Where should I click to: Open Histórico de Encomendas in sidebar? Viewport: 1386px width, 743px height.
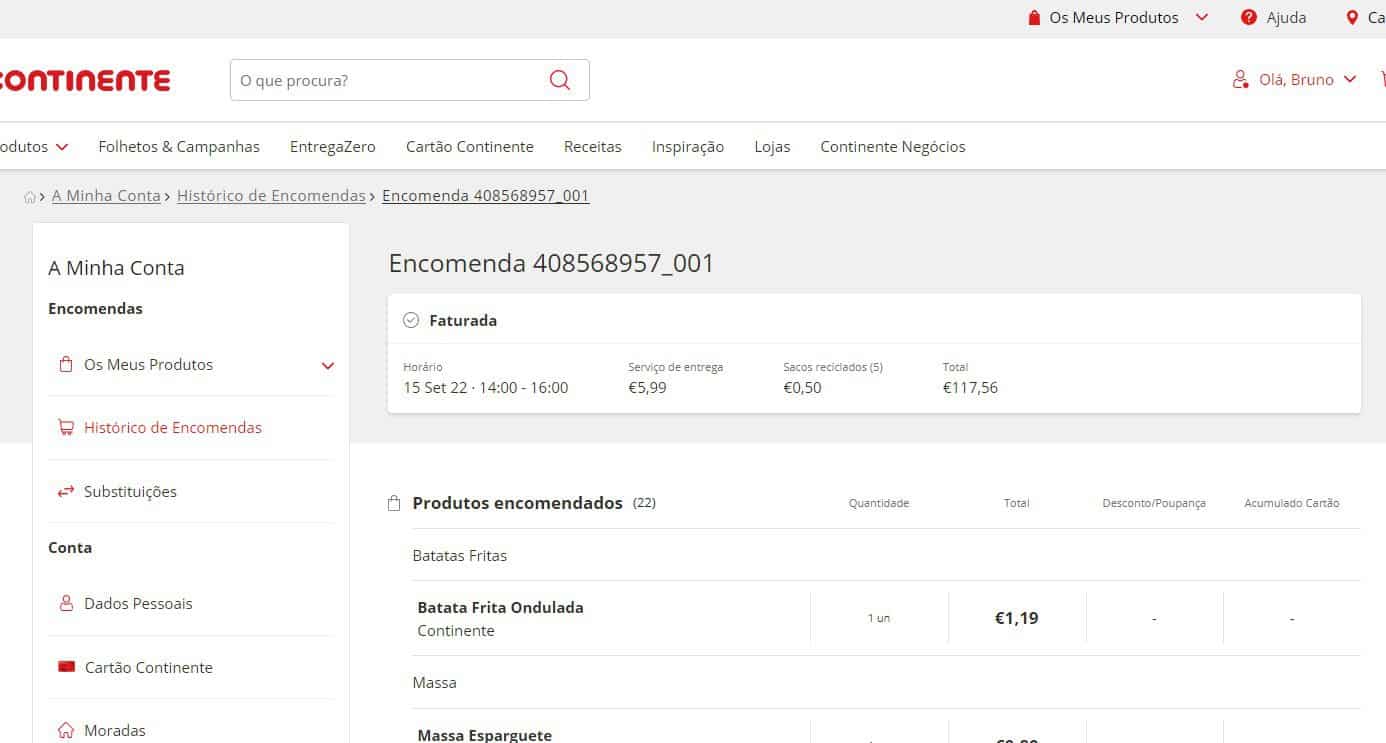click(x=173, y=428)
